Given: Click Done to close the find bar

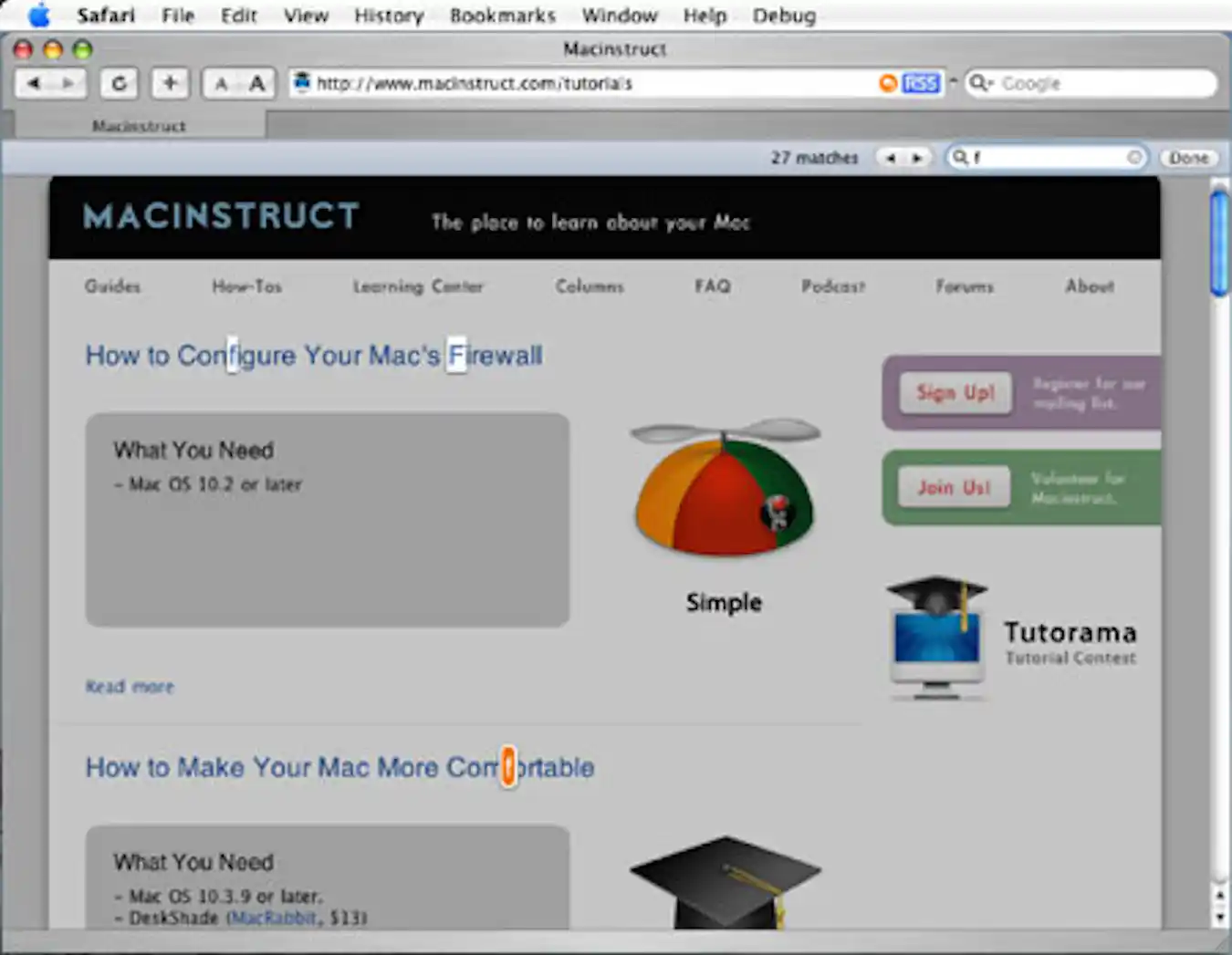Looking at the screenshot, I should pos(1188,157).
